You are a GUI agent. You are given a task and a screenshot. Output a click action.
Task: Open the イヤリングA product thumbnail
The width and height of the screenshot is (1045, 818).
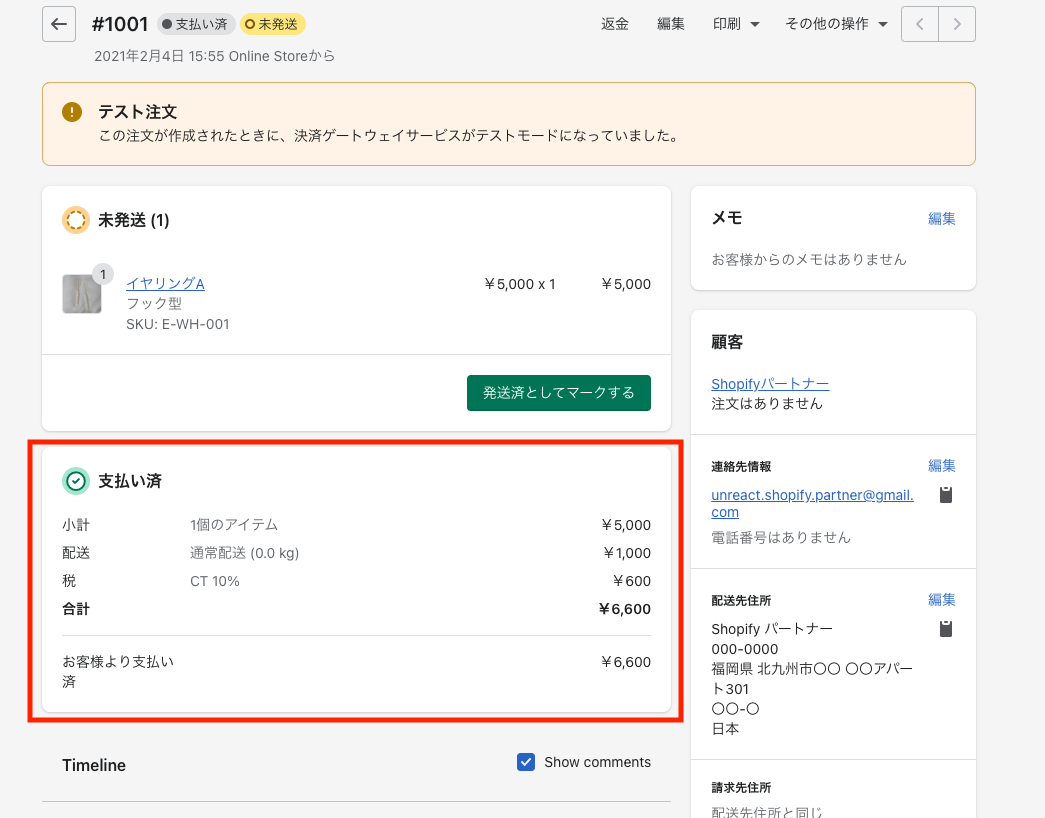(82, 293)
